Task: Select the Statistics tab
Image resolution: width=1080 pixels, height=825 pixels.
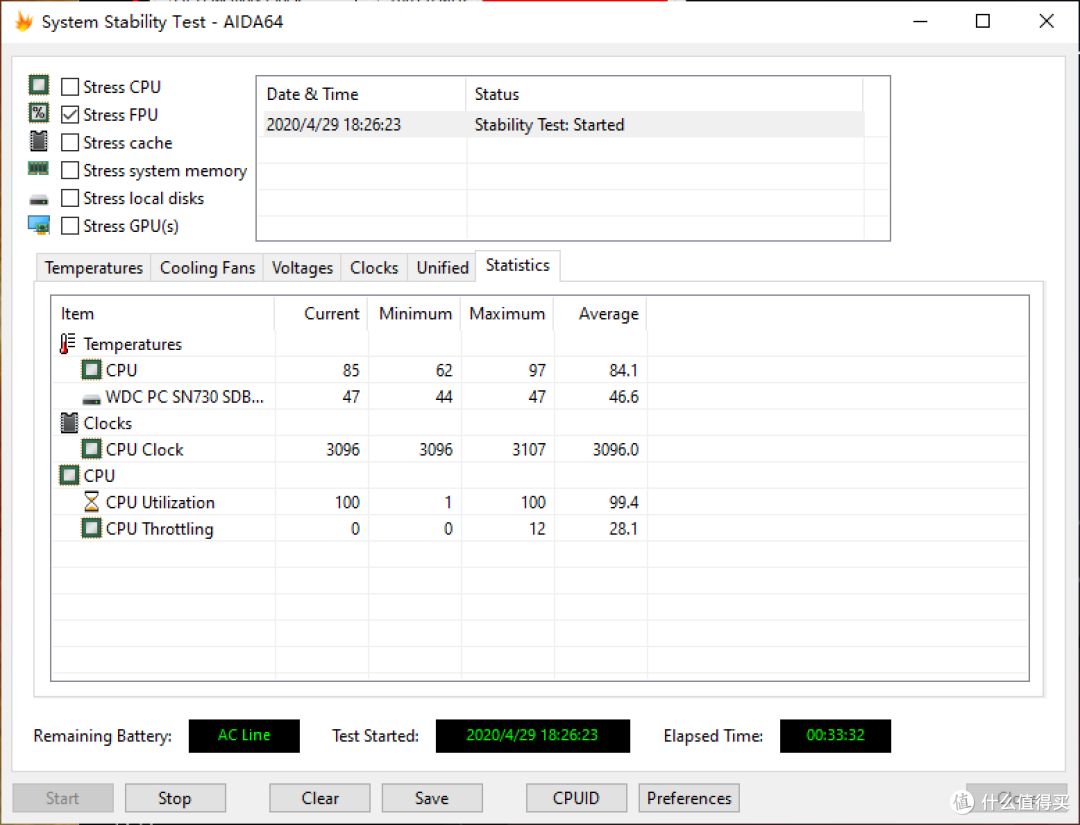Action: (x=517, y=266)
